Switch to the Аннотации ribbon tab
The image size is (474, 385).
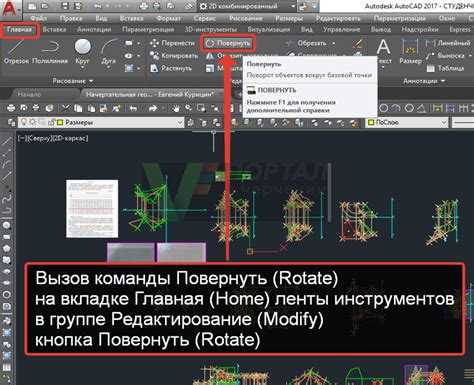(x=94, y=30)
